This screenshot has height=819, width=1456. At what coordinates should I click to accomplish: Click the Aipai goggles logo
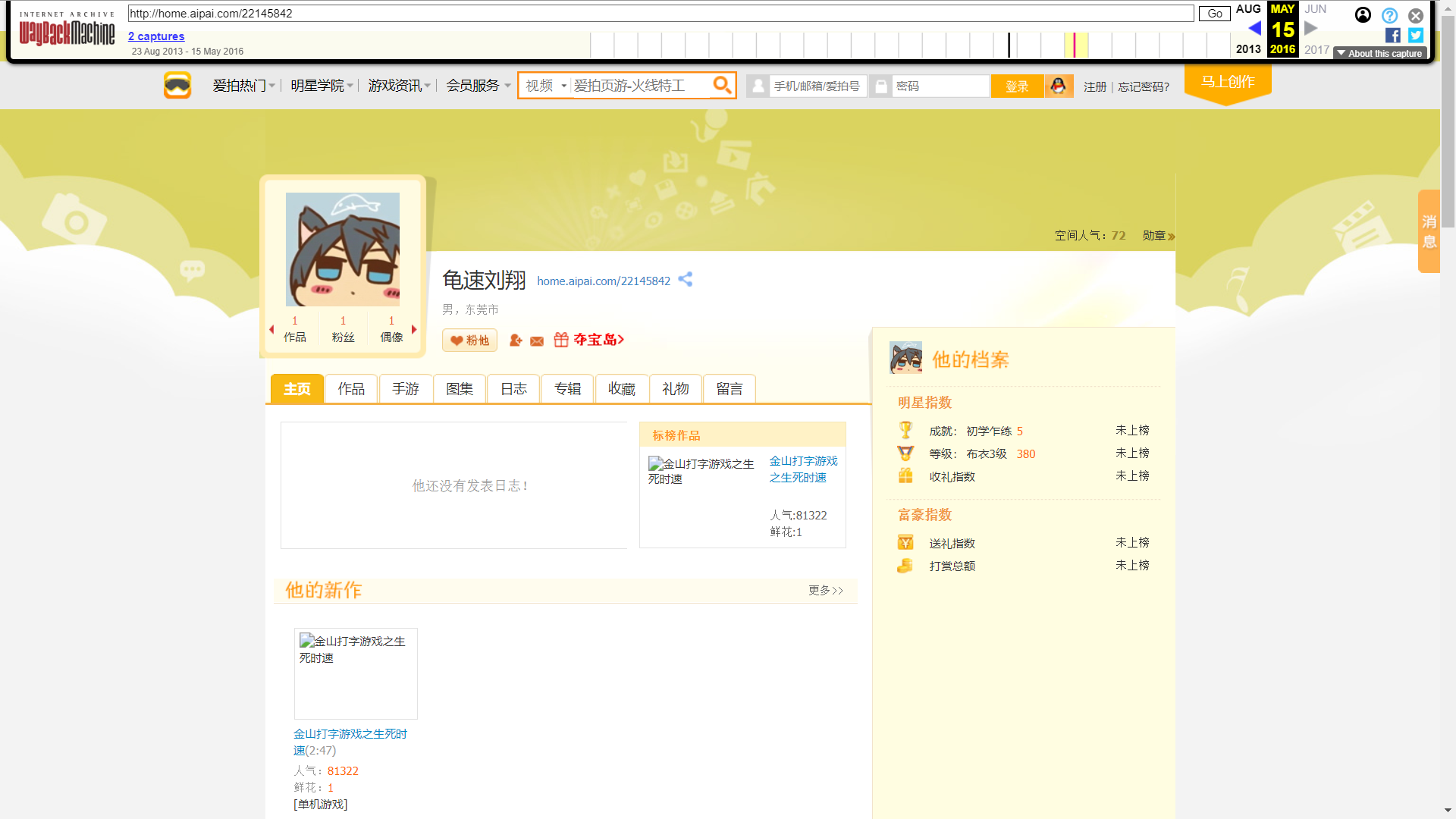click(x=177, y=85)
